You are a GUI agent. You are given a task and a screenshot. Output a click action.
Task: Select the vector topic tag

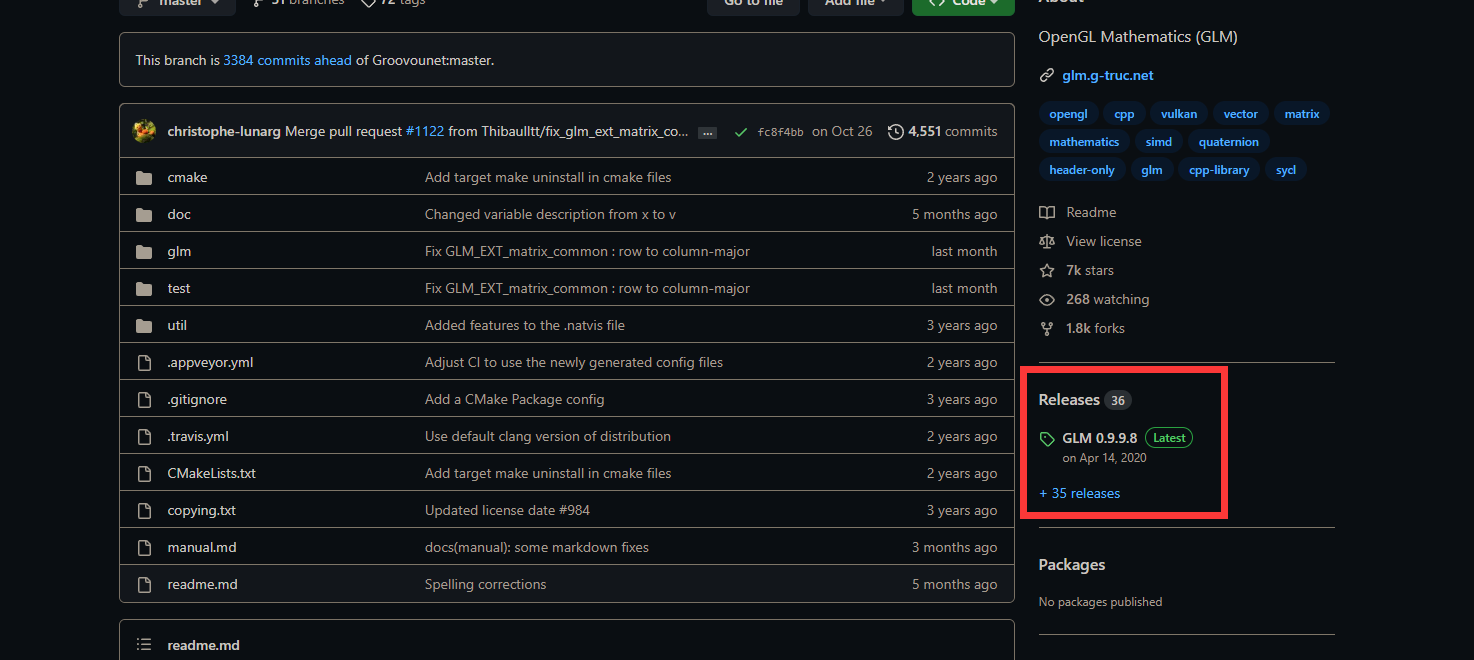[x=1241, y=114]
